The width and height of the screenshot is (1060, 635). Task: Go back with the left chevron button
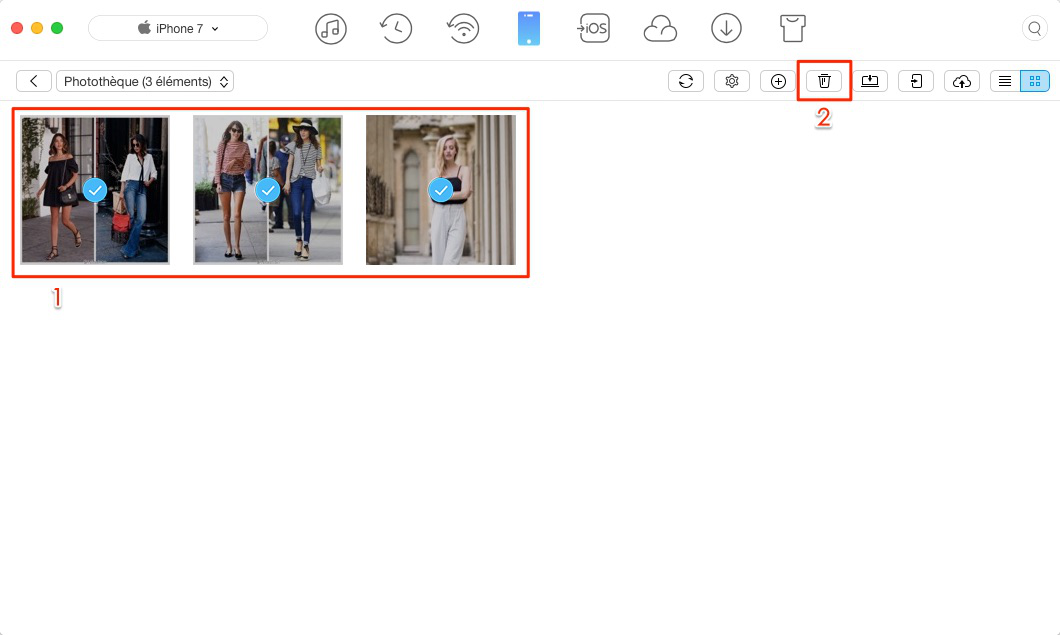[34, 81]
